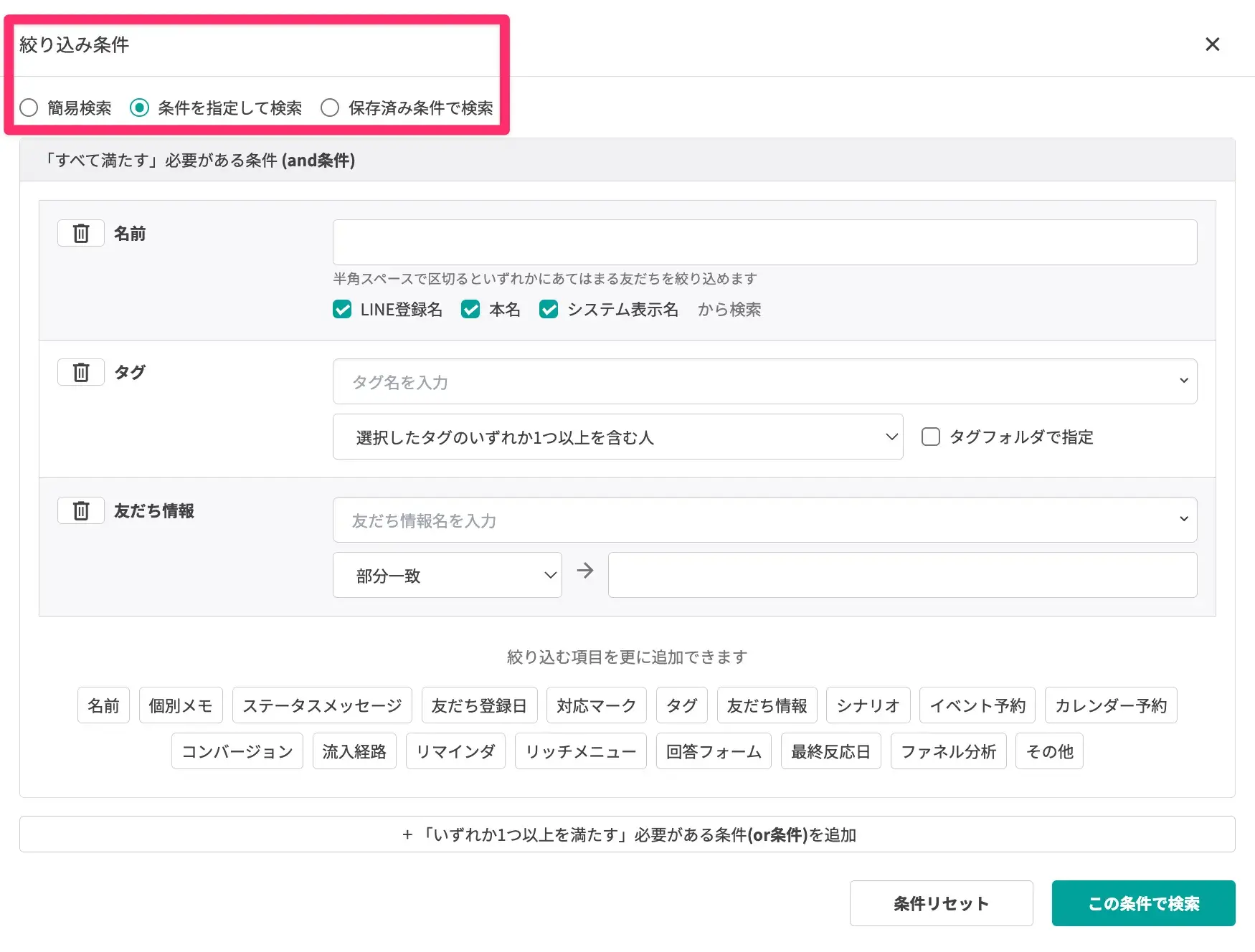The image size is (1255, 952).
Task: Open the 部分一致 match type dropdown
Action: (447, 576)
